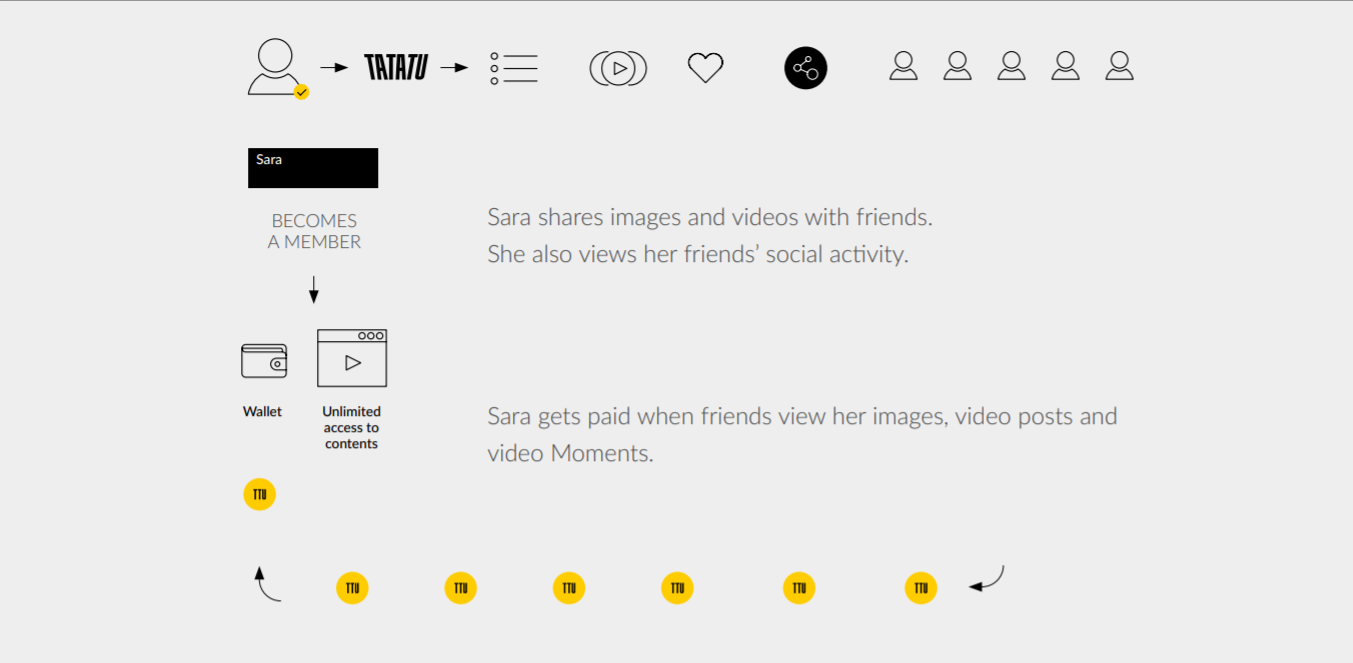Screen dimensions: 1353x663
Task: Click the yellow checkmark badge on the user
Action: pos(301,92)
